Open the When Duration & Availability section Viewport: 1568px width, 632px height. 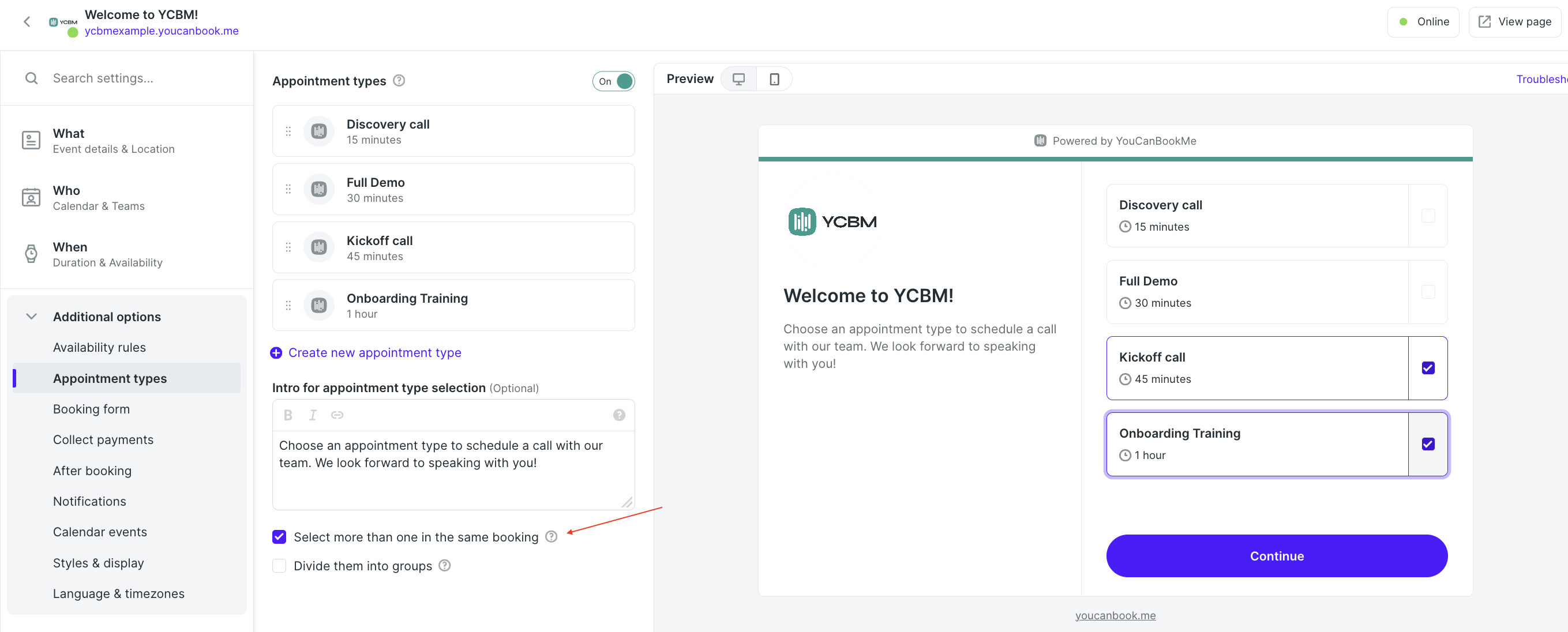point(126,254)
